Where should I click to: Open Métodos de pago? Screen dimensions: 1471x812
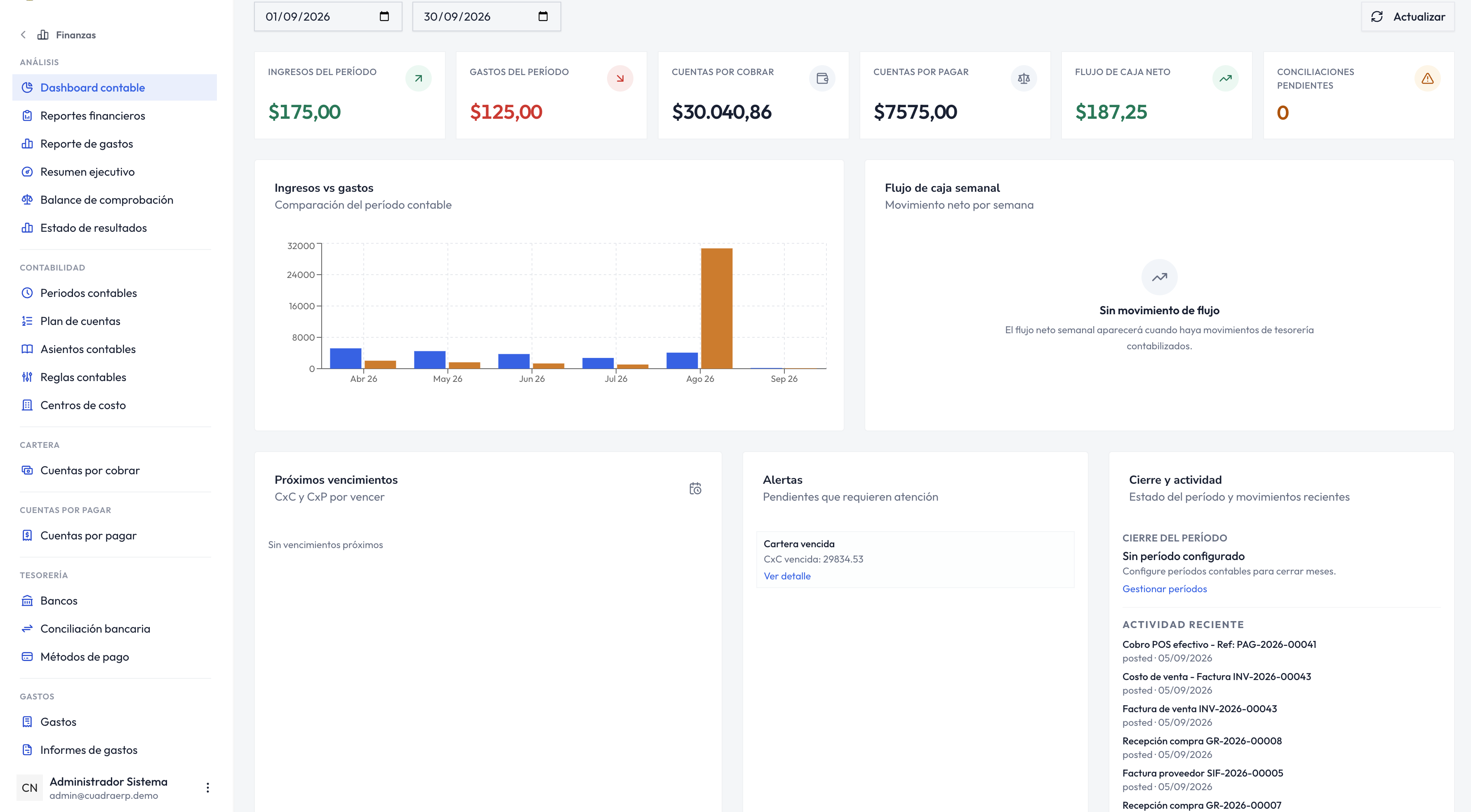coord(114,656)
